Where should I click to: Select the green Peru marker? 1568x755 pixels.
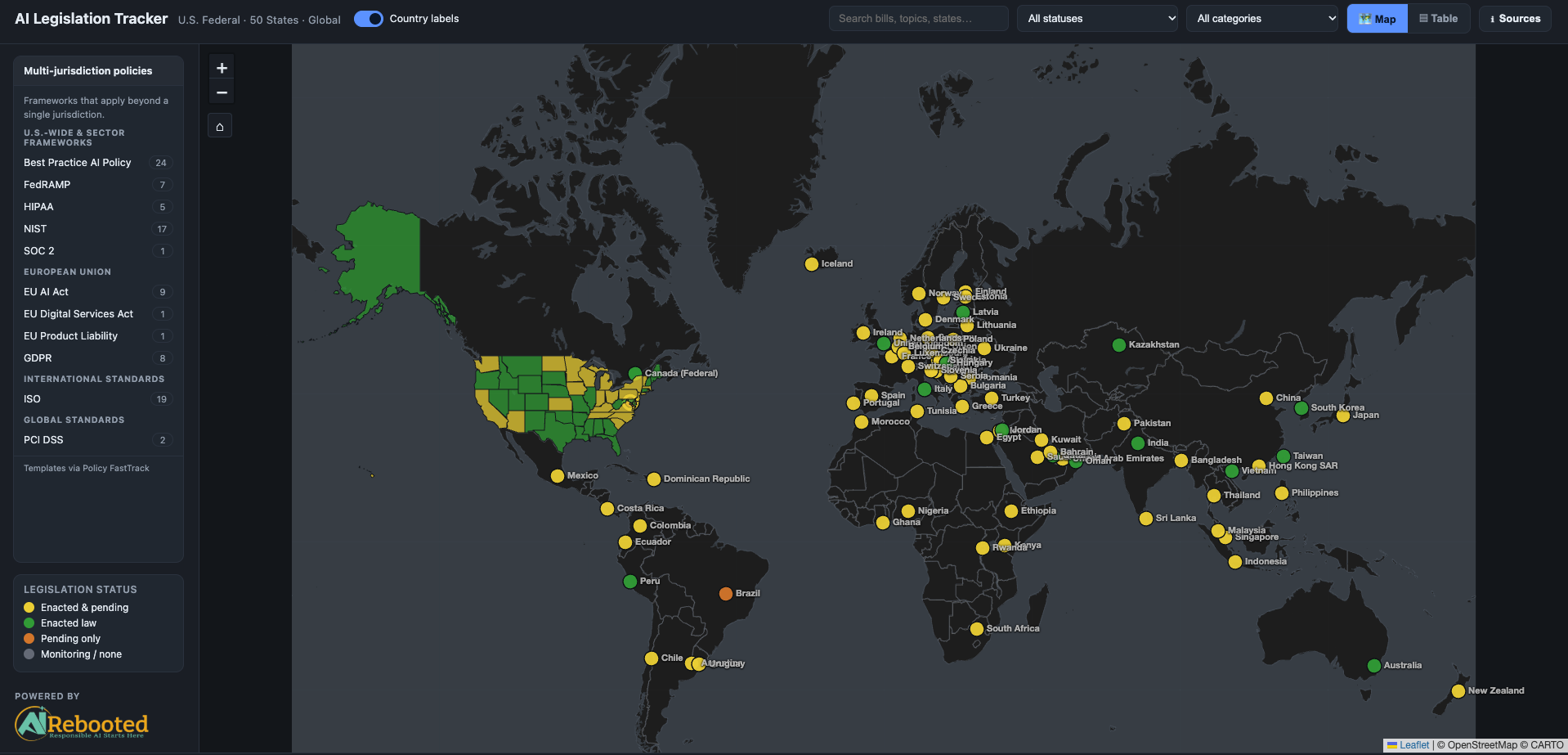click(x=630, y=582)
